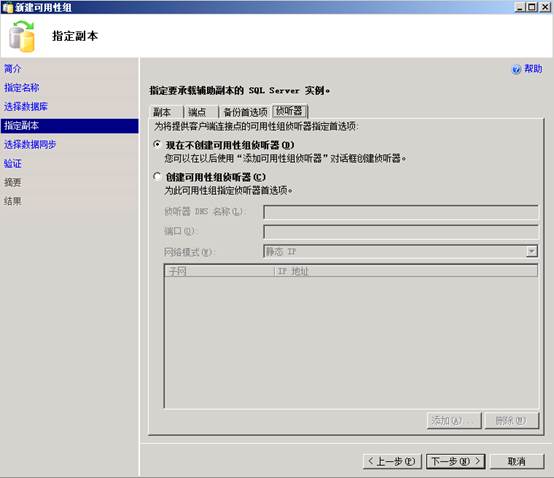The width and height of the screenshot is (554, 478).
Task: Go to 验证 step in sidebar
Action: click(x=13, y=164)
